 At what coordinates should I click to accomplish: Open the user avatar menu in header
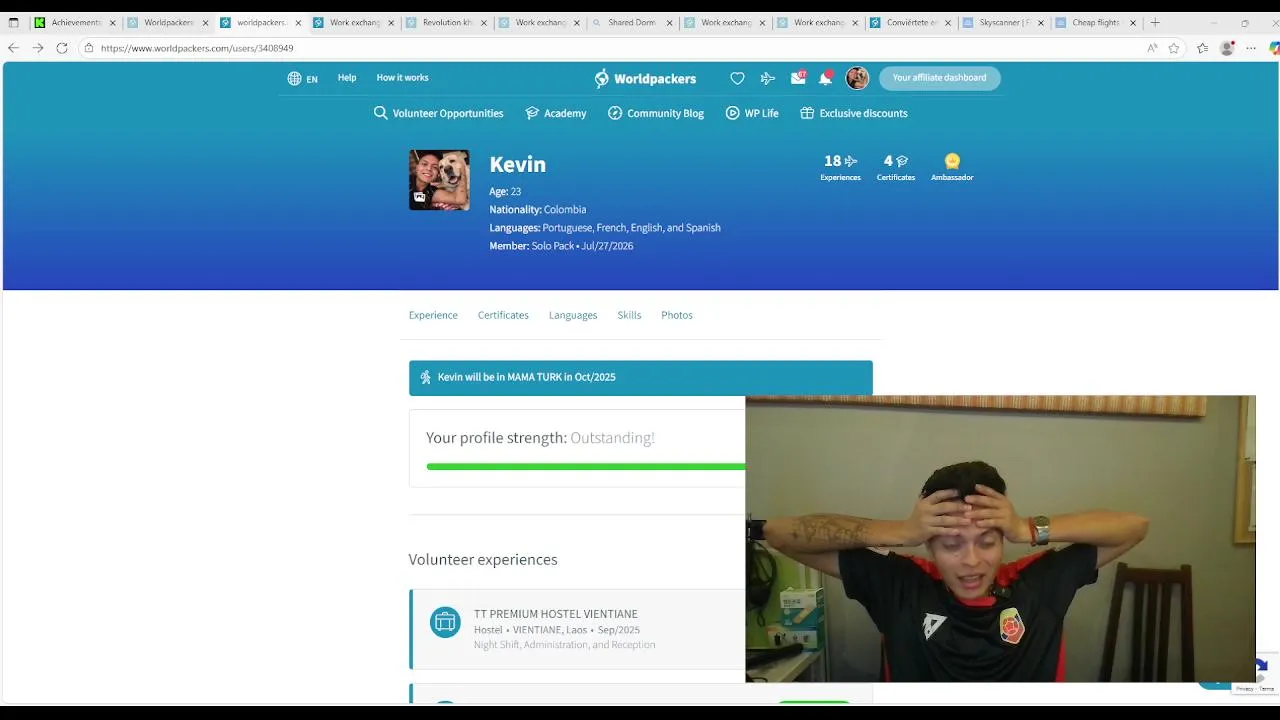[857, 78]
